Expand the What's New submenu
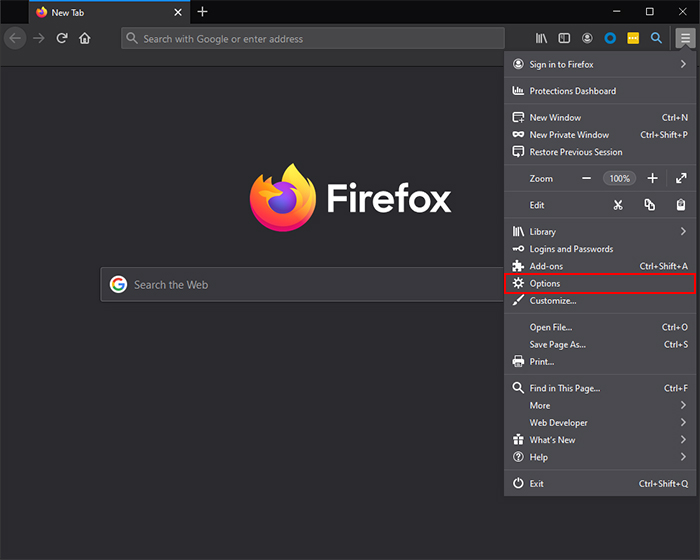 (600, 440)
